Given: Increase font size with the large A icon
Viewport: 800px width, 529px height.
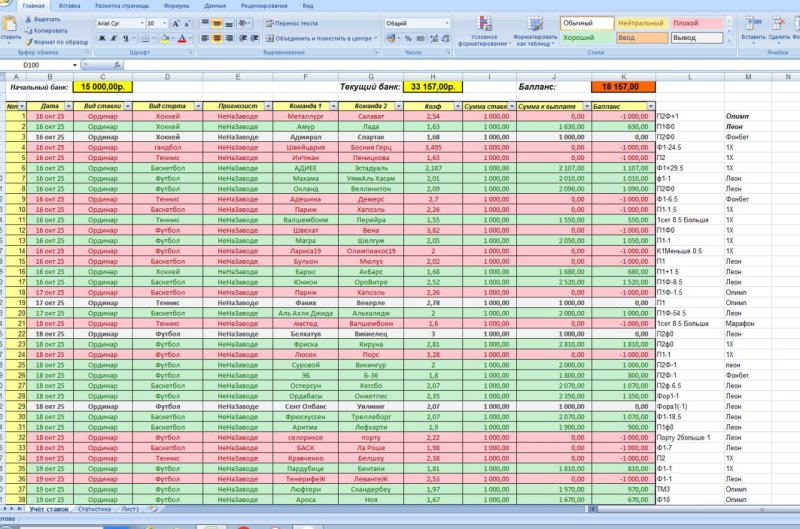Looking at the screenshot, I should [x=177, y=22].
